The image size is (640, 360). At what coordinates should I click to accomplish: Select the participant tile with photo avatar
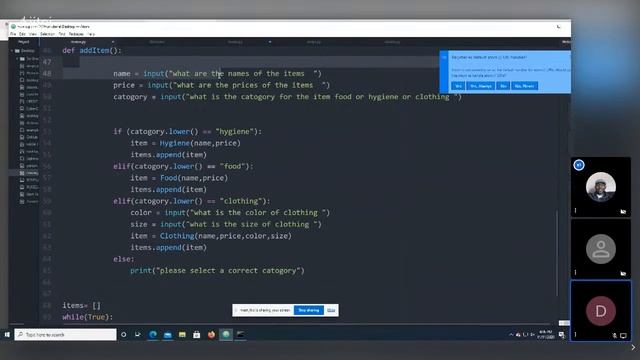600,187
